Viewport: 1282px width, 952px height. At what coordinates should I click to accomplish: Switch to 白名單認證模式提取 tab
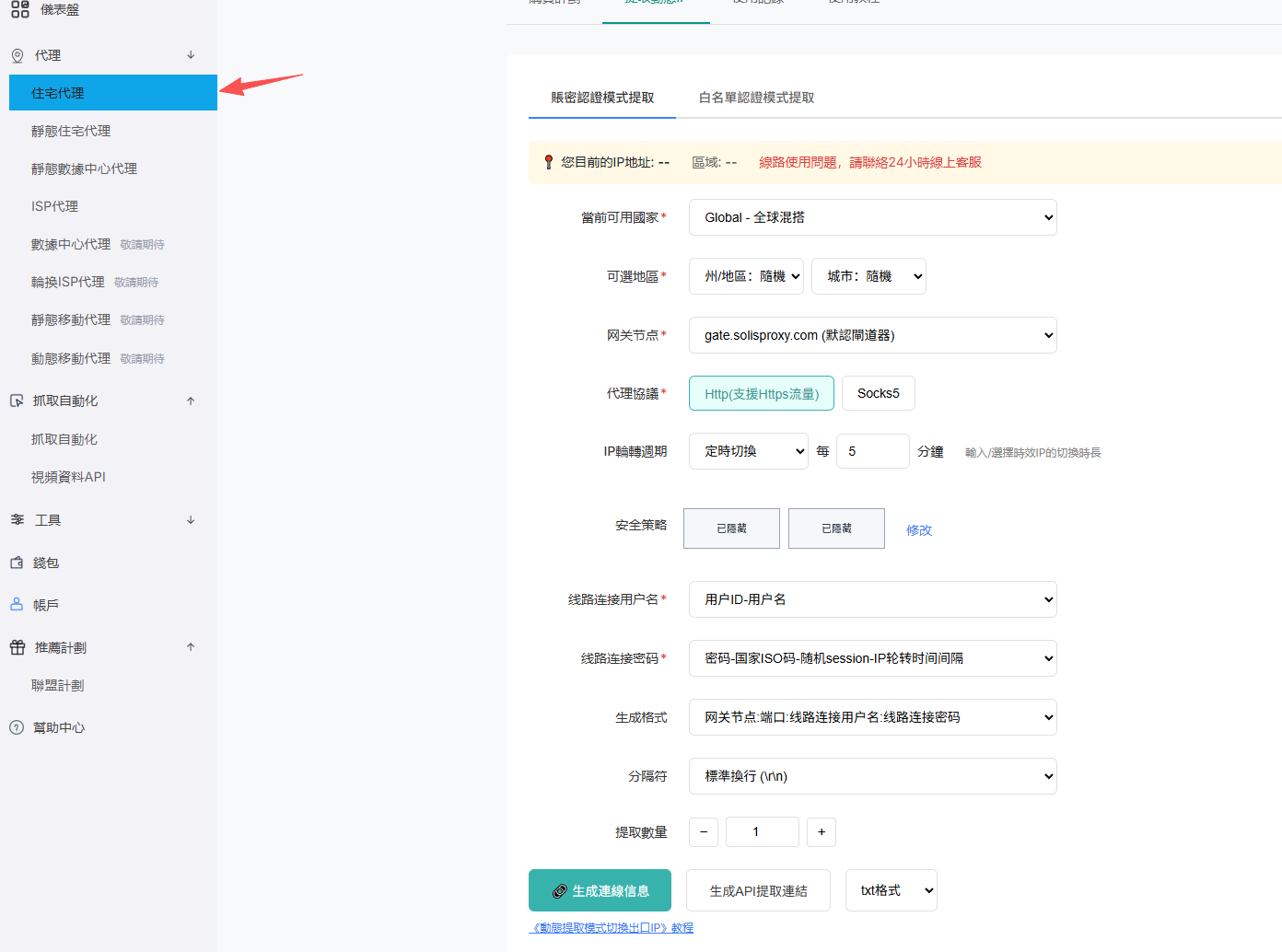756,98
